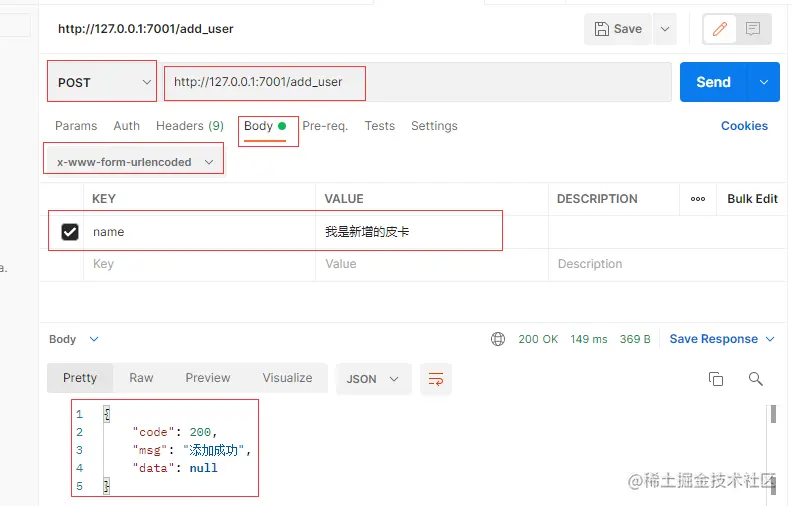Viewport: 792px width, 506px height.
Task: Switch to the Params tab
Action: (76, 126)
